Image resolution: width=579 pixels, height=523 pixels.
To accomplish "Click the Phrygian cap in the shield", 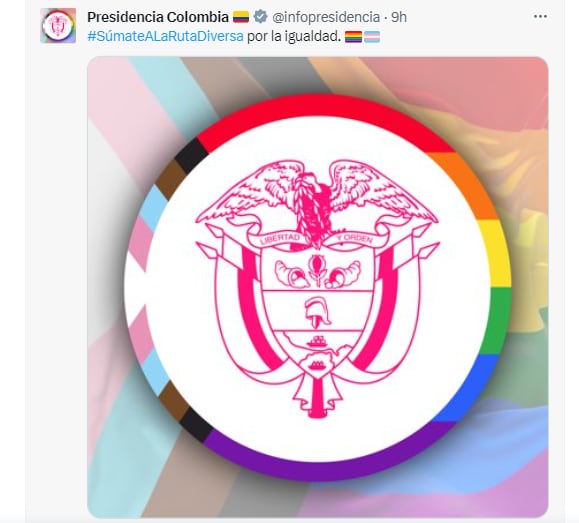I will pyautogui.click(x=317, y=312).
